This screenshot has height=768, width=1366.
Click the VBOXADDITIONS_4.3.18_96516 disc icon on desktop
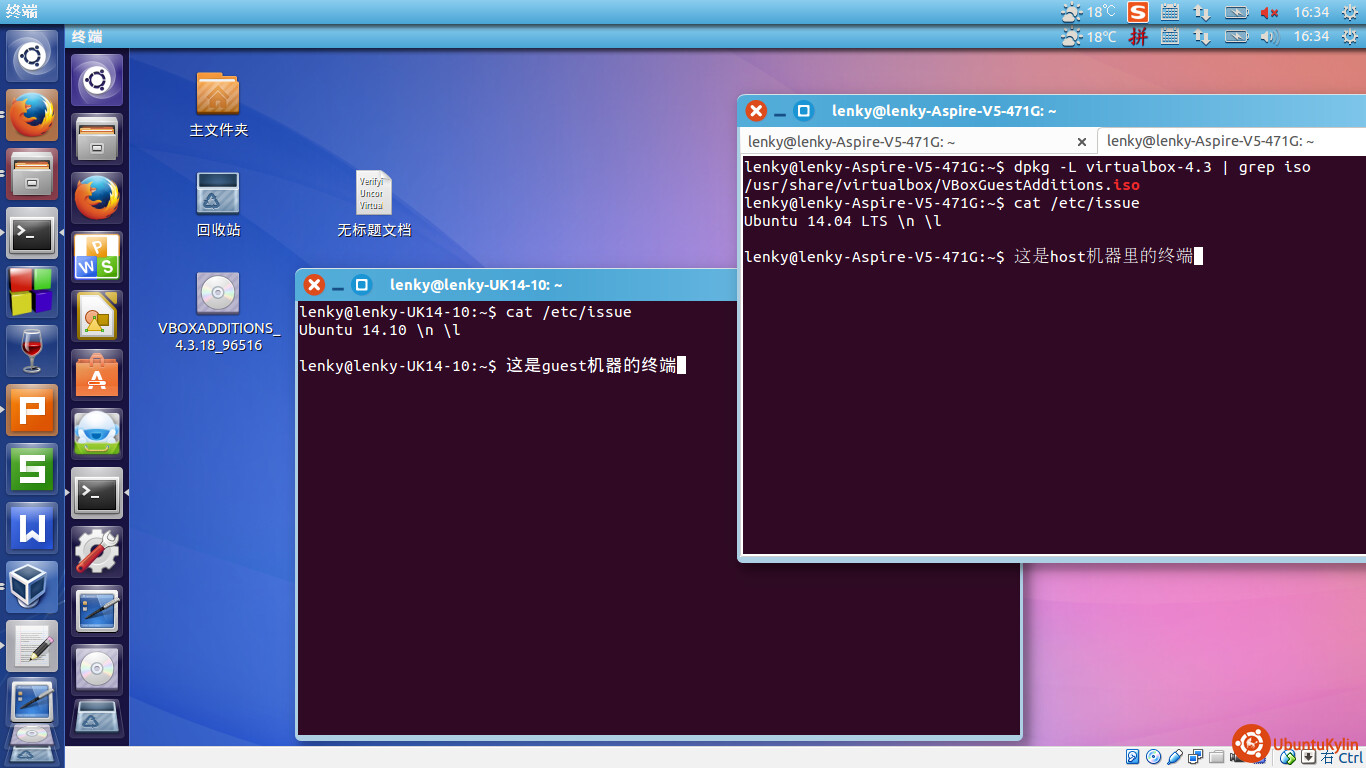pyautogui.click(x=218, y=294)
